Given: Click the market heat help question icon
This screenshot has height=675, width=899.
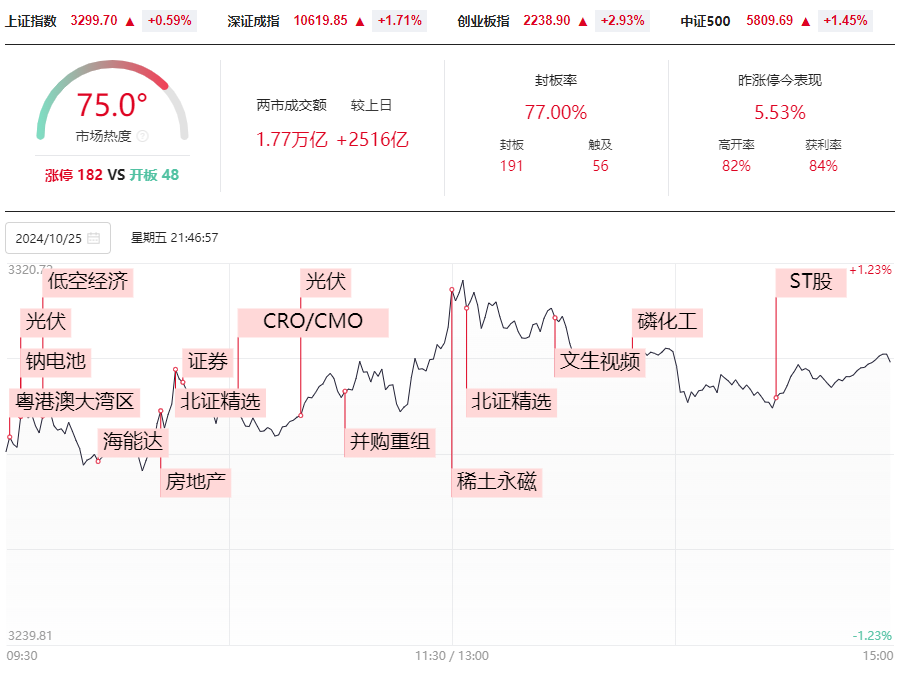Looking at the screenshot, I should [x=143, y=136].
